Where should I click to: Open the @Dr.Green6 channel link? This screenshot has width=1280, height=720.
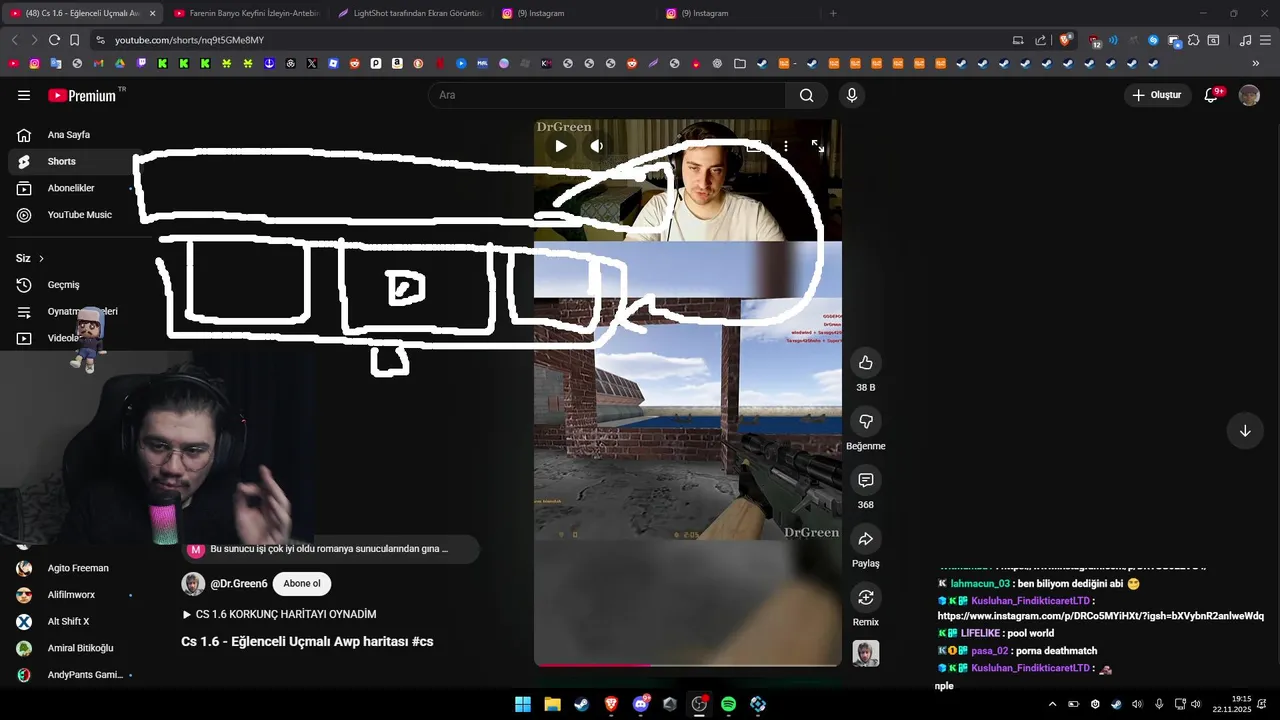coord(238,584)
